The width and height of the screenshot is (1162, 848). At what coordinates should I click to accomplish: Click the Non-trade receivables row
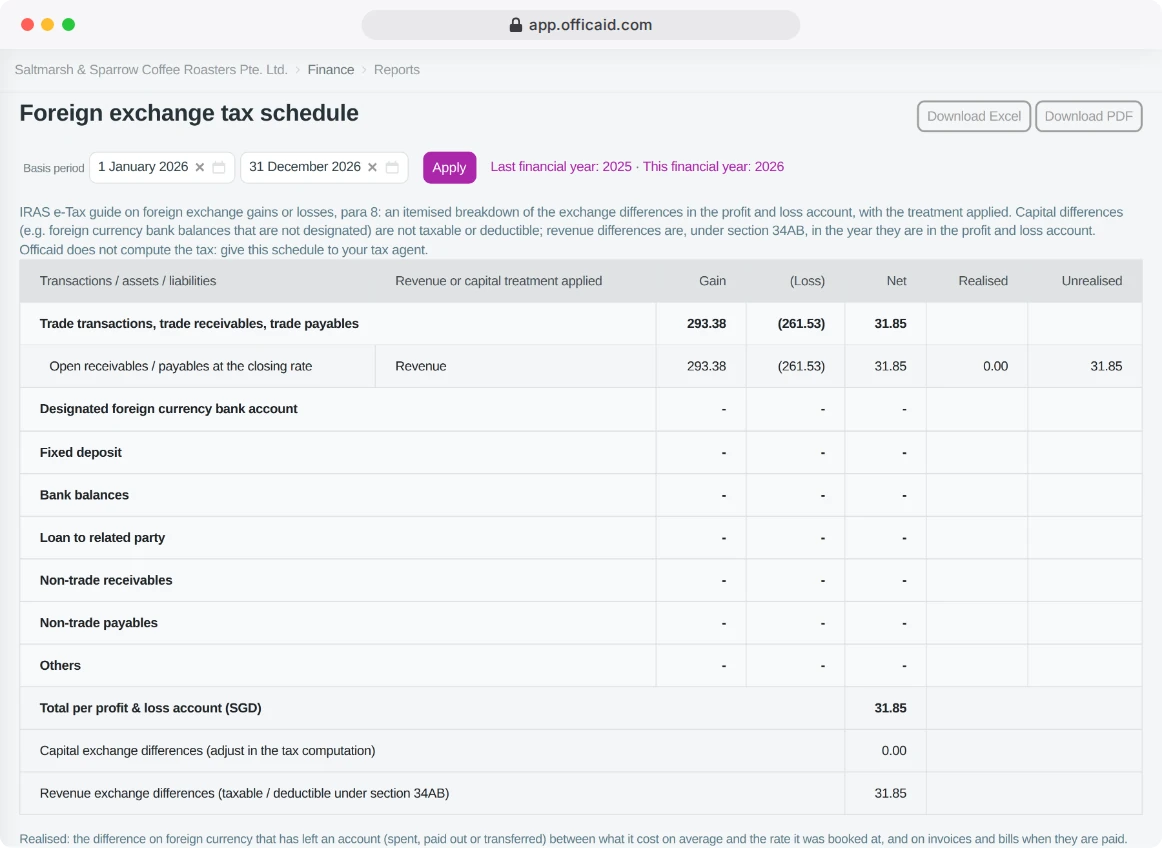click(x=581, y=580)
